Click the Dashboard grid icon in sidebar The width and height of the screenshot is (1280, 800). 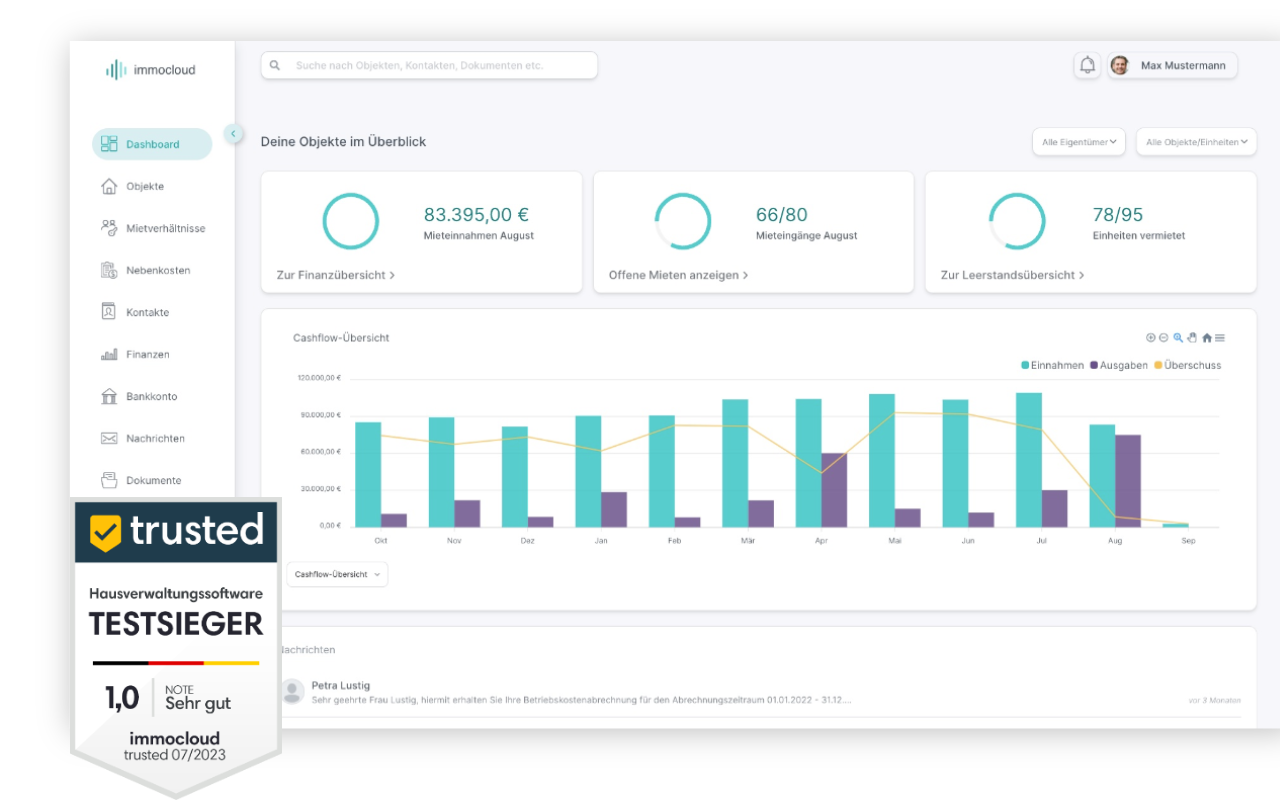(x=110, y=144)
